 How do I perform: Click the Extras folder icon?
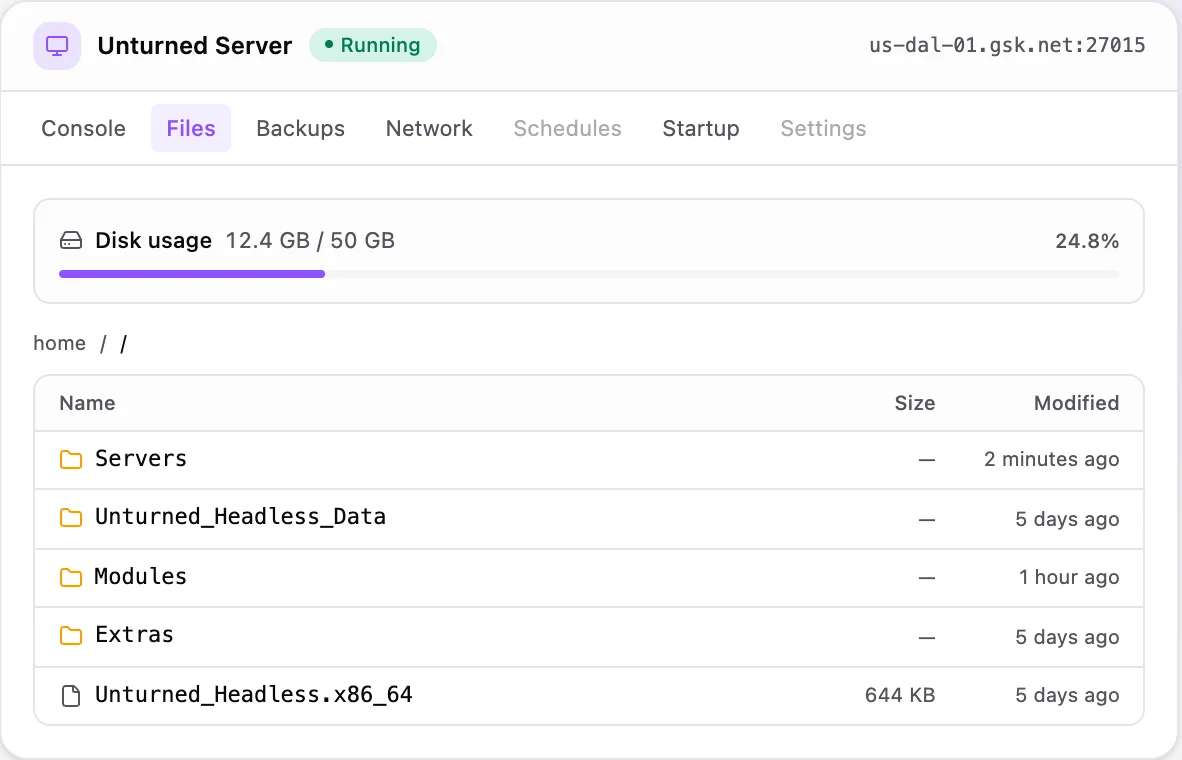pyautogui.click(x=71, y=636)
